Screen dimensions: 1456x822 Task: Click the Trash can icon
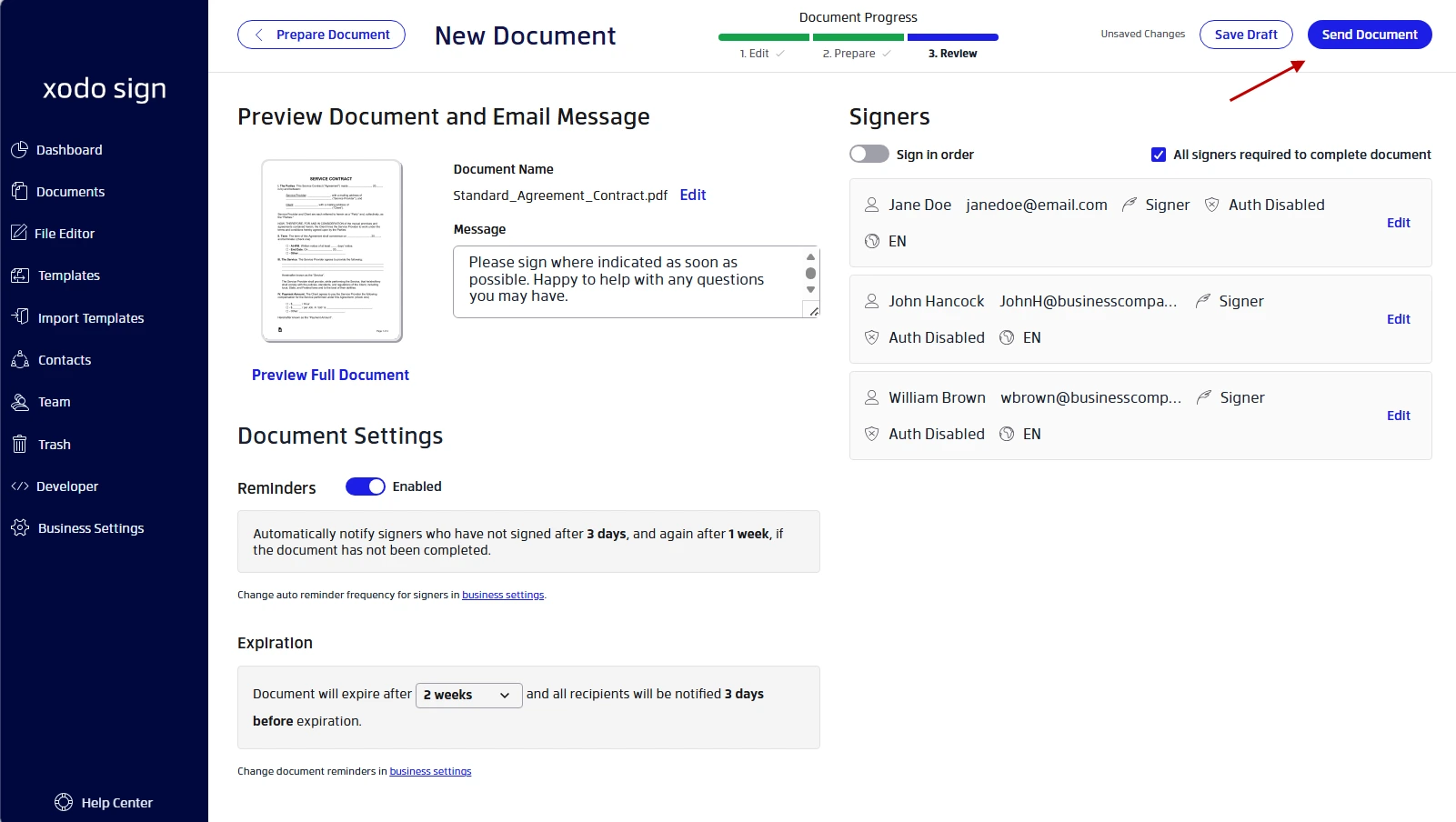coord(20,444)
